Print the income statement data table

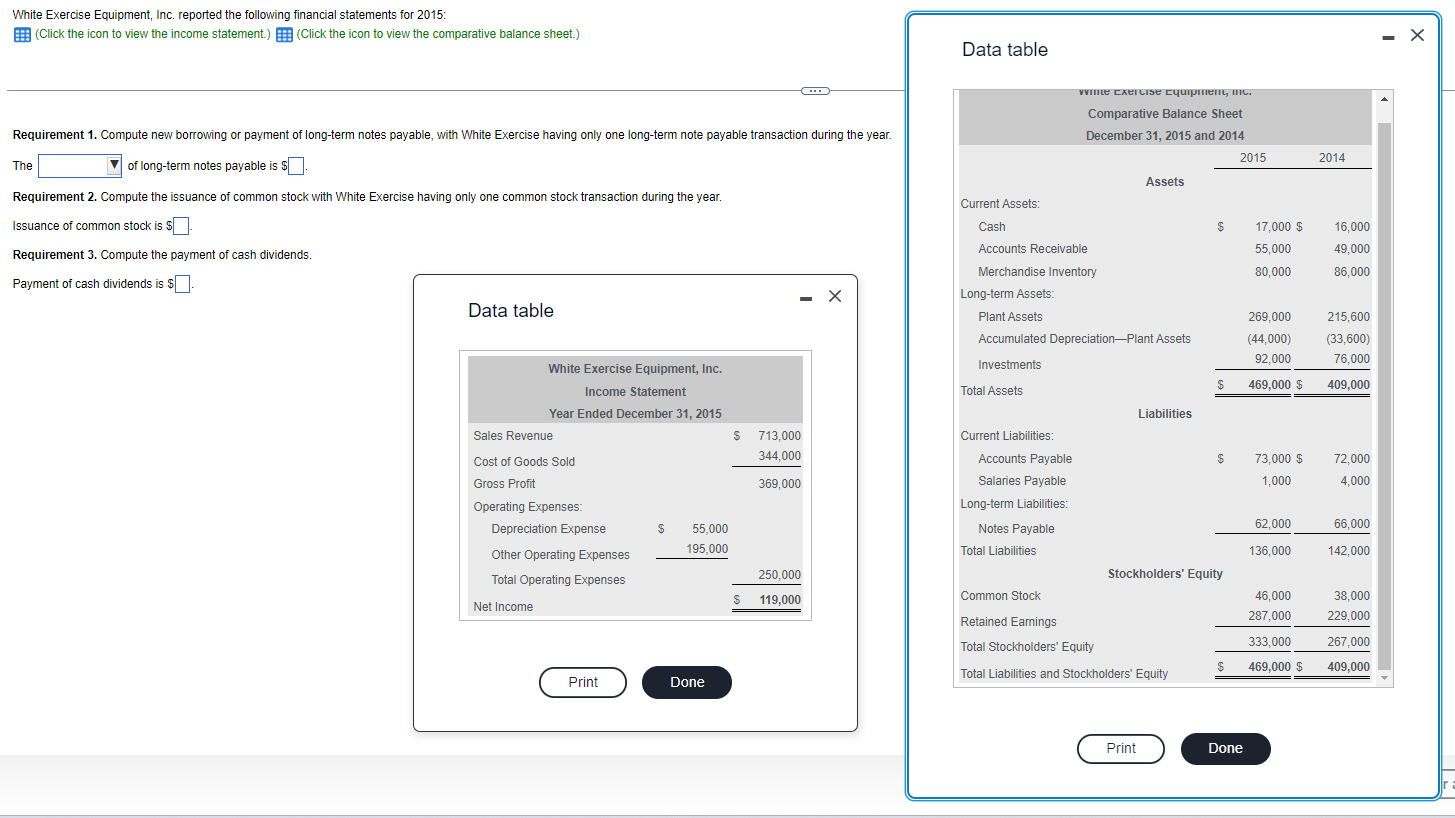pyautogui.click(x=583, y=682)
